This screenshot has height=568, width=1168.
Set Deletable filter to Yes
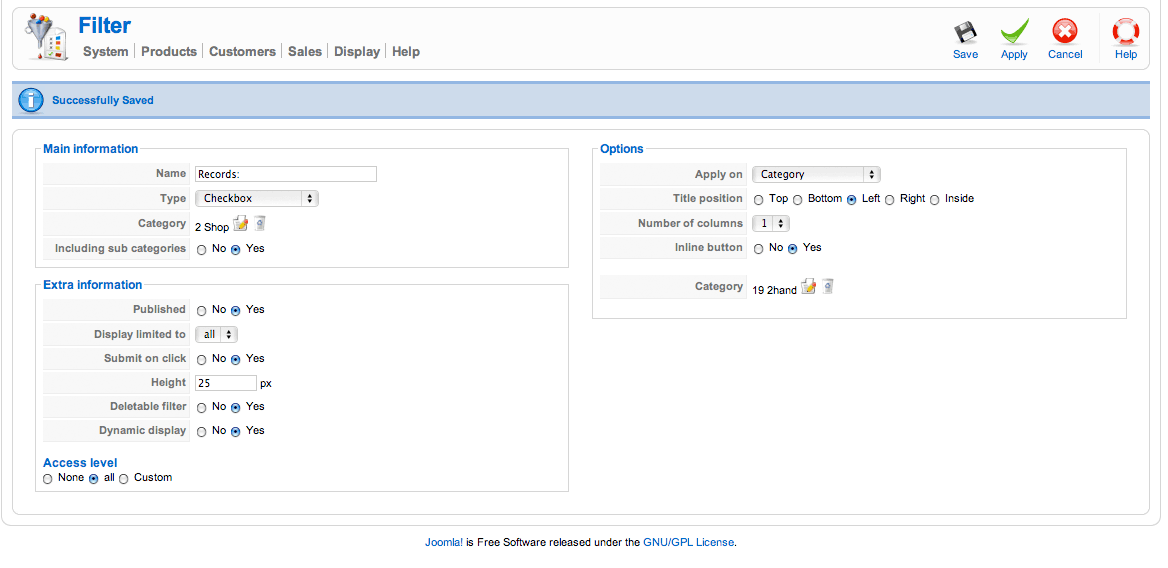(235, 408)
